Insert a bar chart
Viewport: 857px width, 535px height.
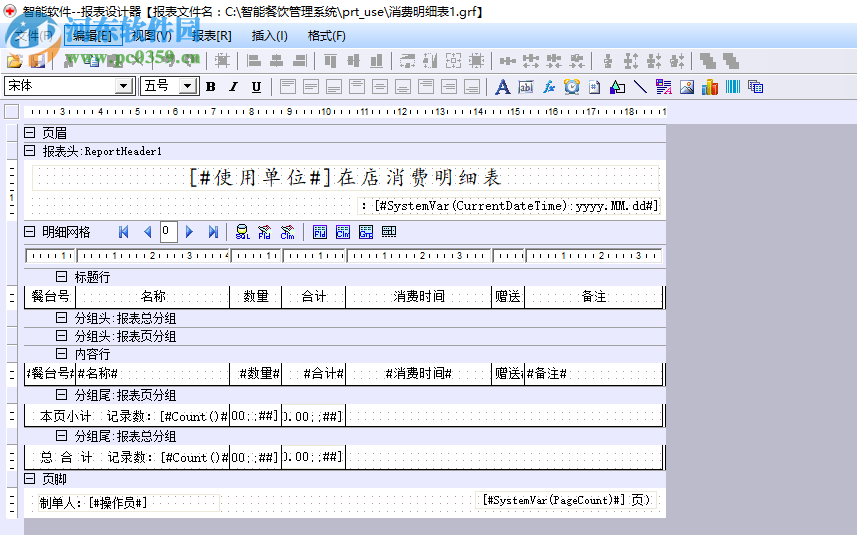(709, 87)
